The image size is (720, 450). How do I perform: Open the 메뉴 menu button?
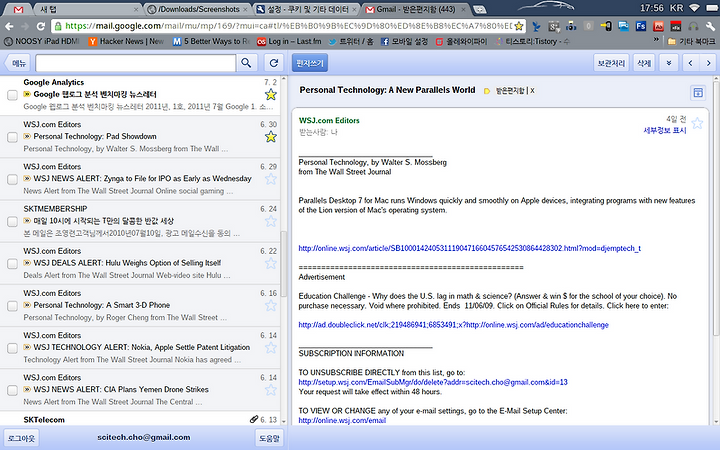(17, 63)
